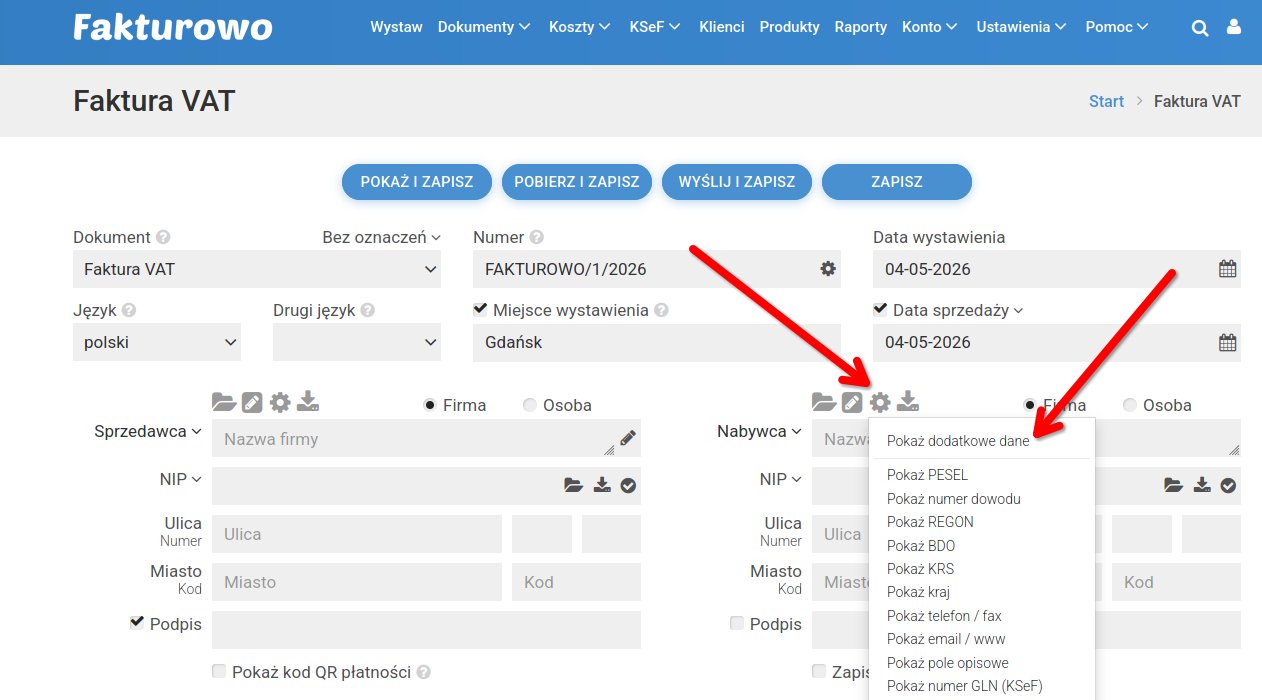
Task: Expand Data sprzedaży label chevron
Action: (1018, 311)
